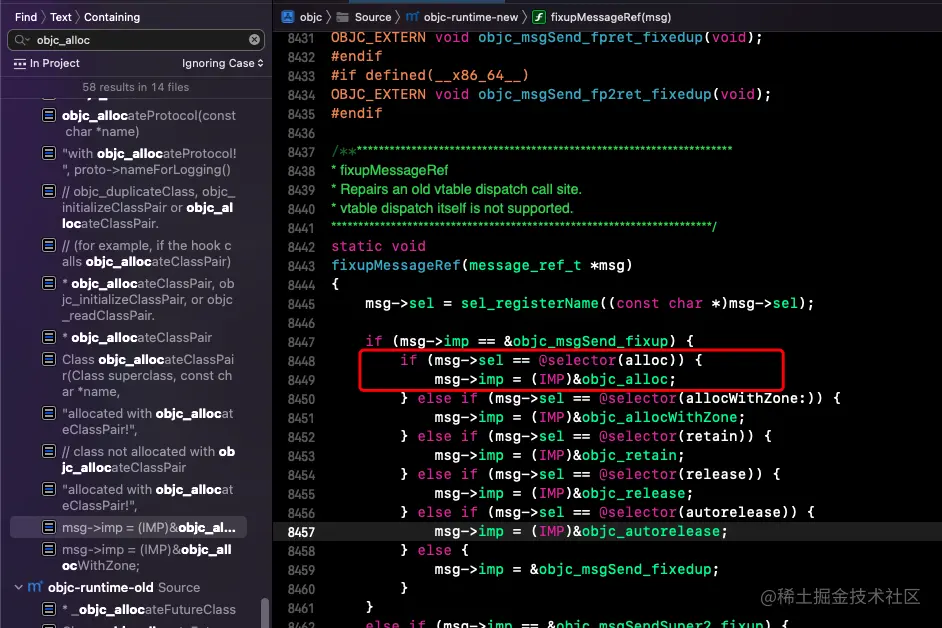Select the objc-runtime-old file icon
942x628 pixels.
[x=35, y=587]
